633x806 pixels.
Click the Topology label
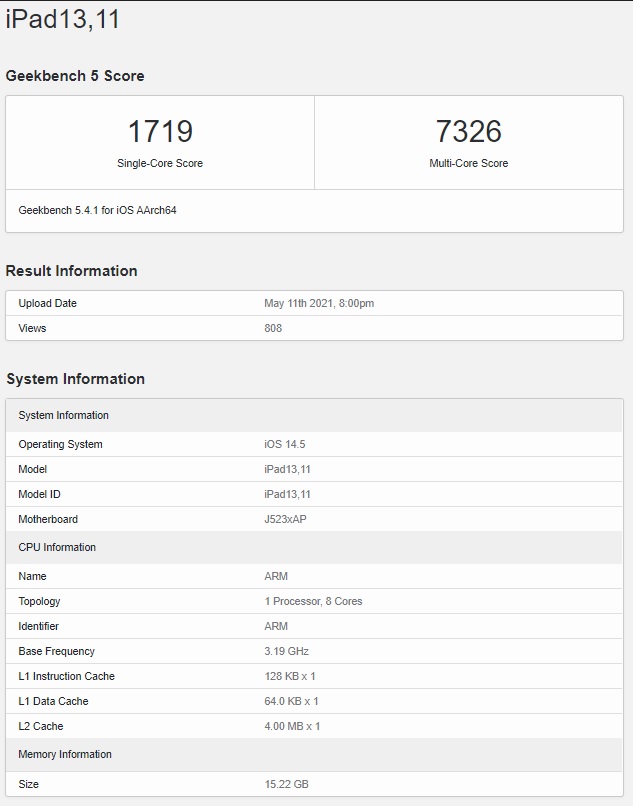click(40, 601)
